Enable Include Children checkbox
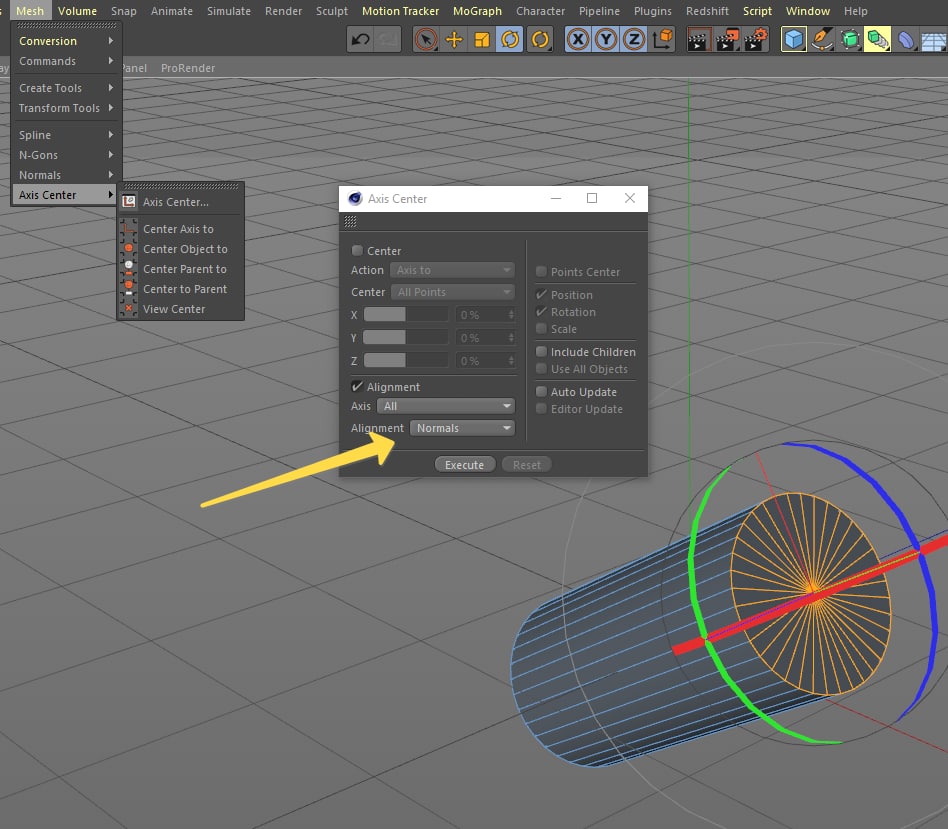This screenshot has height=829, width=948. click(x=541, y=351)
